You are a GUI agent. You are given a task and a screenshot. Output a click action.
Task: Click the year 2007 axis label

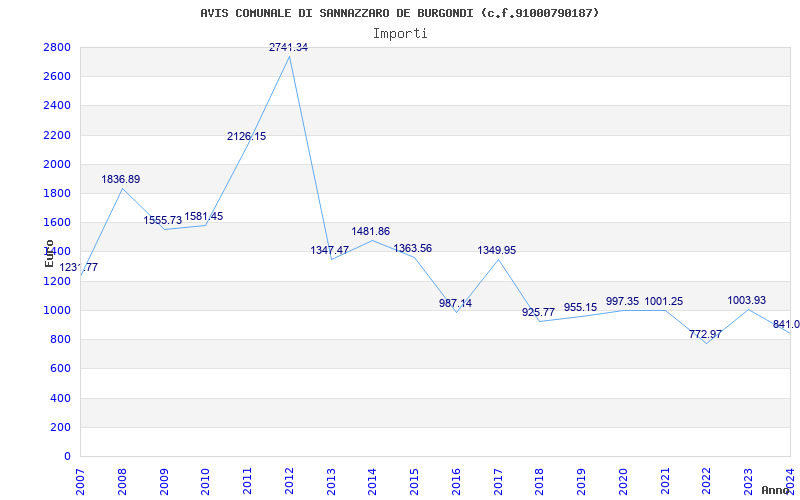pyautogui.click(x=81, y=482)
